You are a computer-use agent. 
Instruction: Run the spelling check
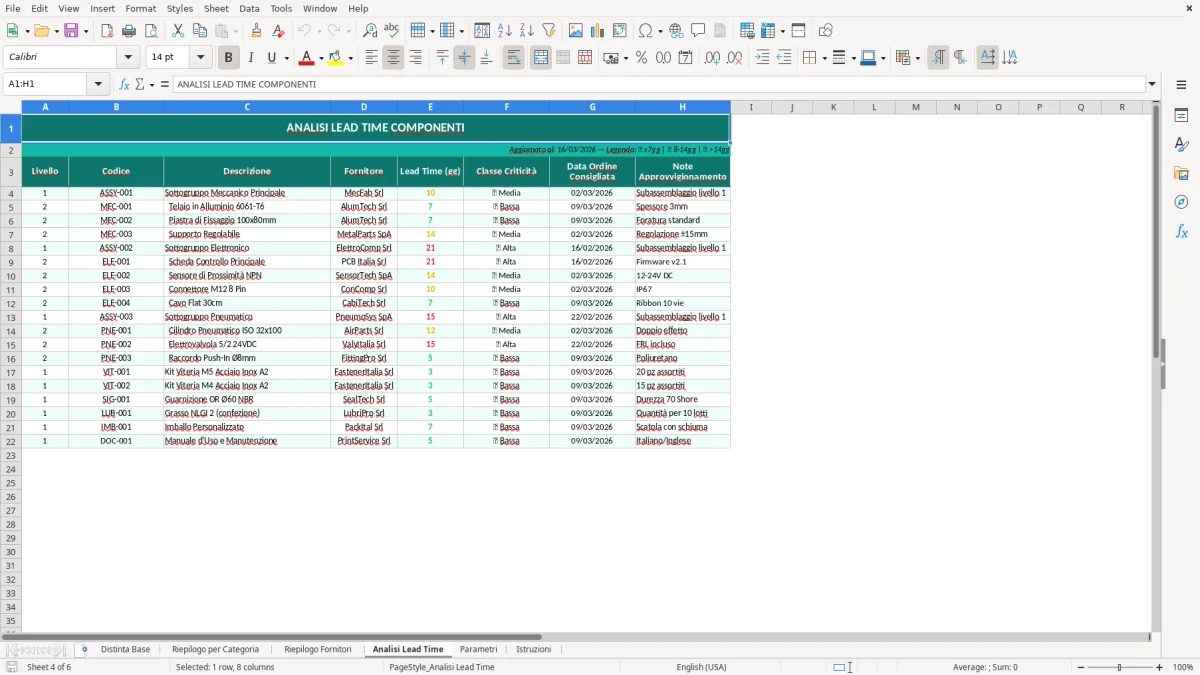click(392, 31)
